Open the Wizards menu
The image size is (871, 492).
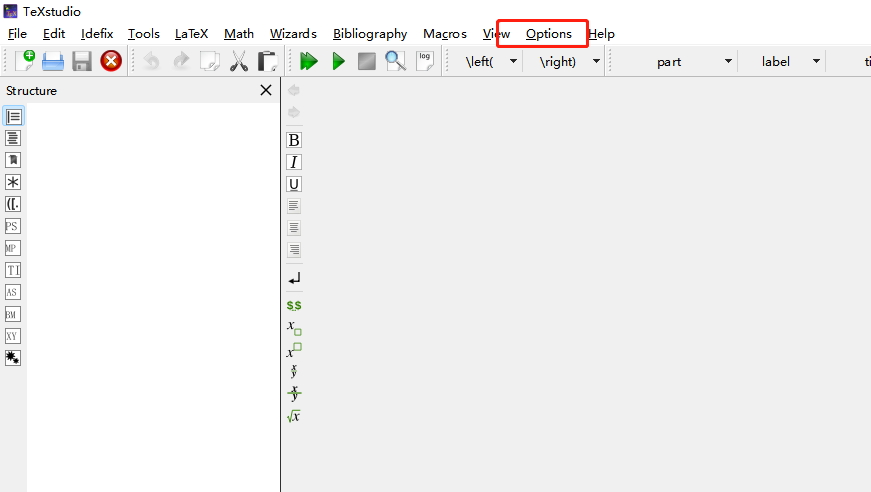(293, 34)
